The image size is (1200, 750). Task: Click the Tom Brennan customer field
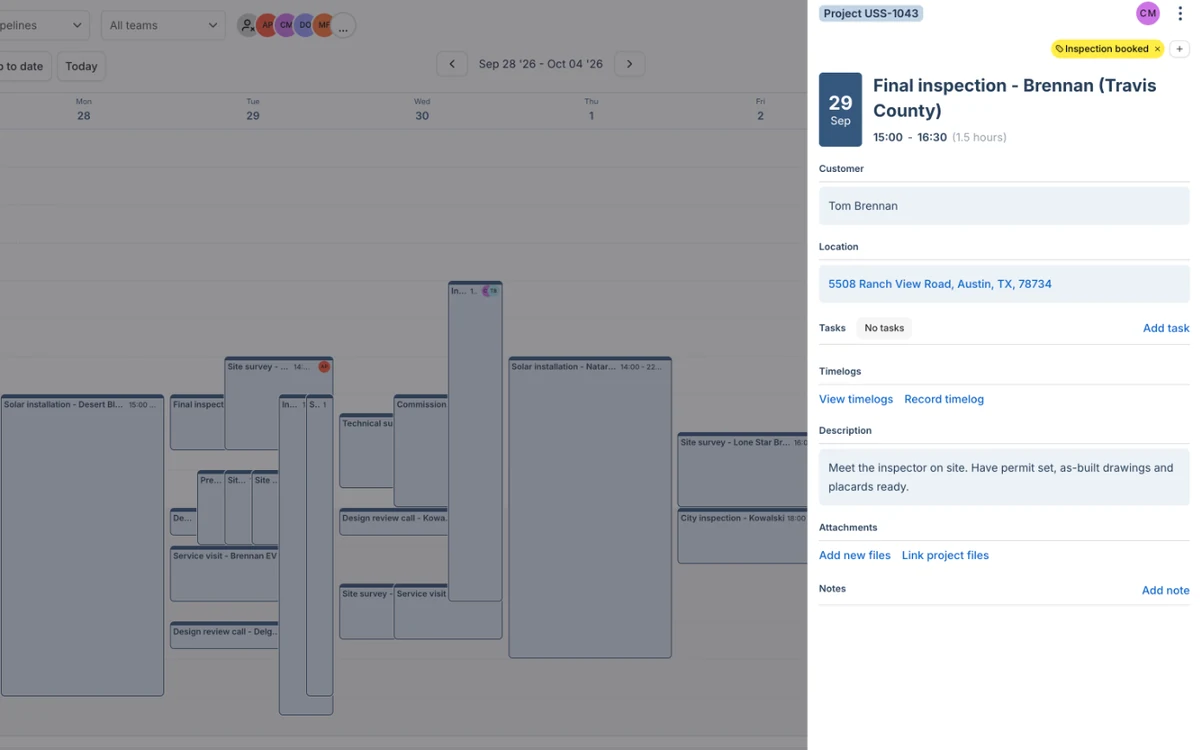point(1004,206)
